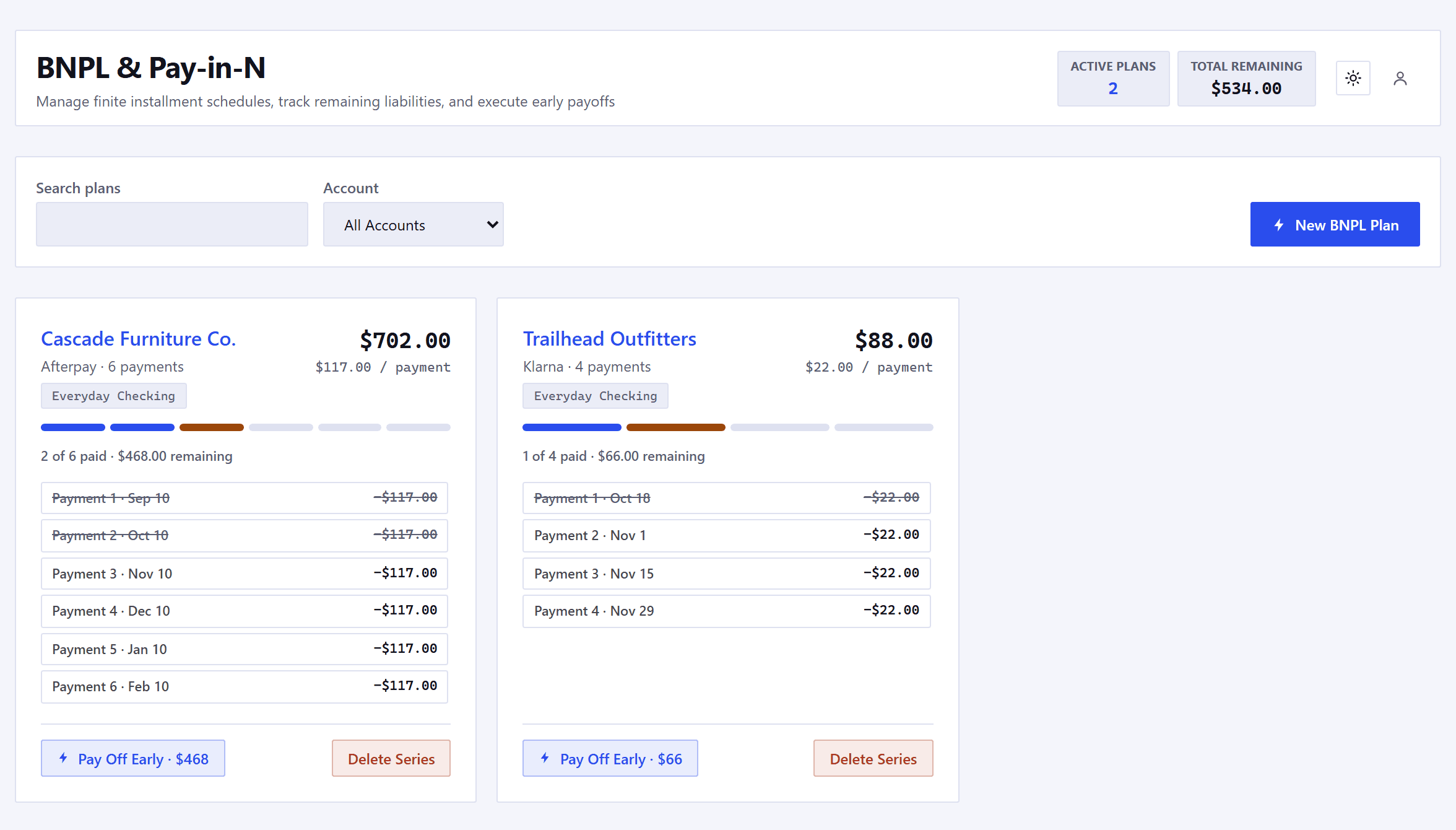Click the $702.00 total on Cascade card
This screenshot has width=1456, height=830.
[x=405, y=340]
